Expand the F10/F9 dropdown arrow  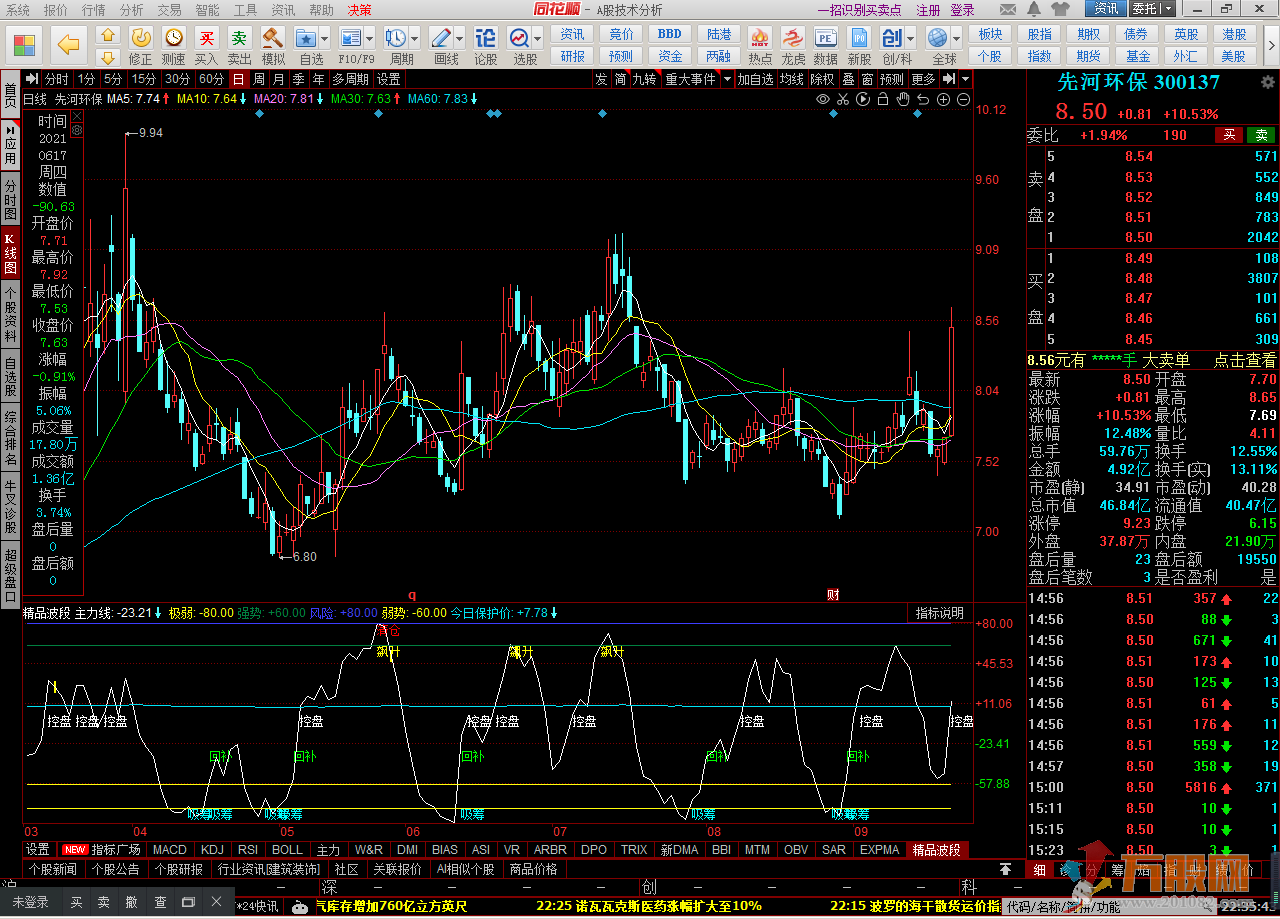pos(370,38)
